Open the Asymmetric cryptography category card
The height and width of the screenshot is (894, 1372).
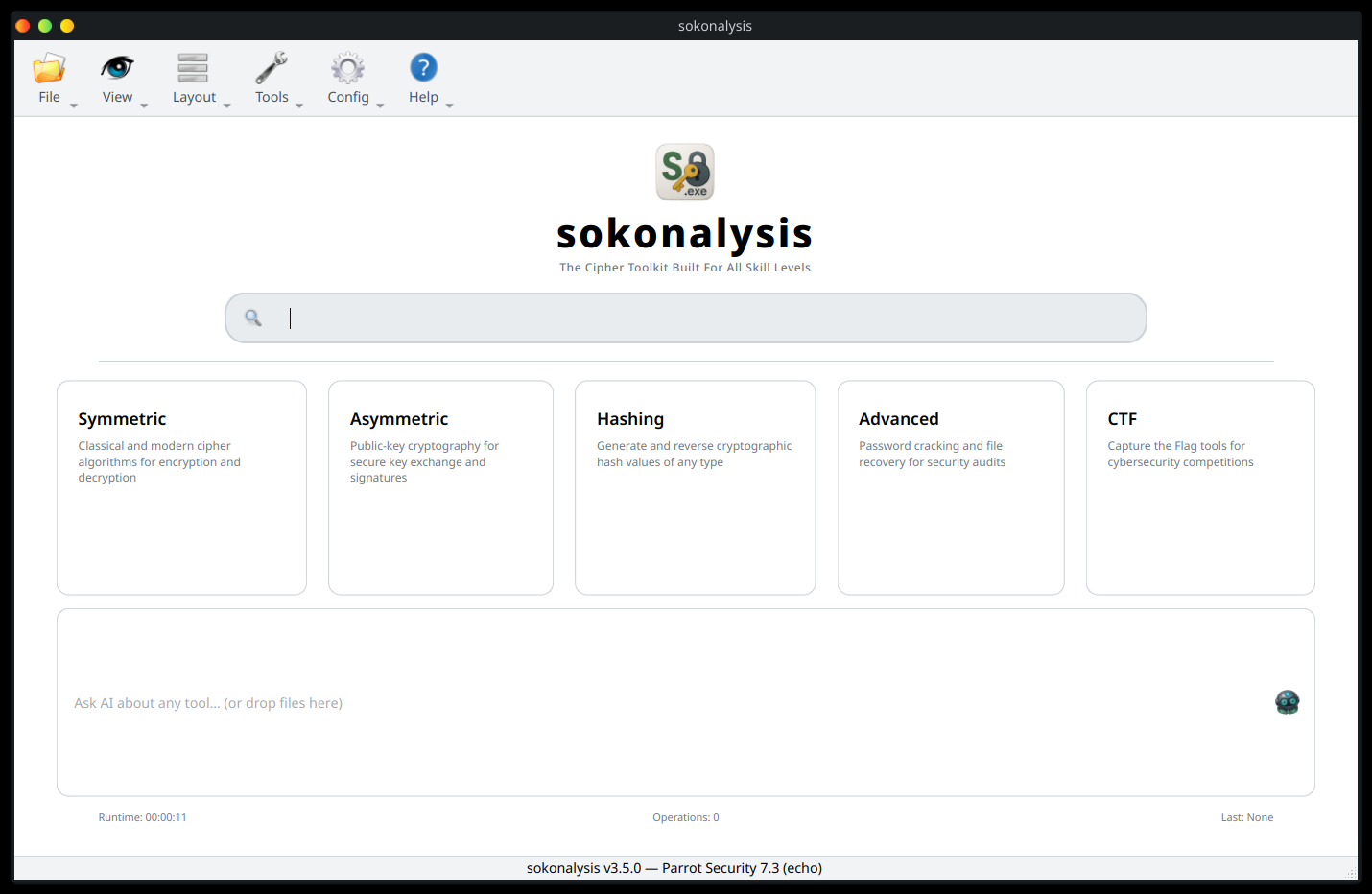coord(440,487)
